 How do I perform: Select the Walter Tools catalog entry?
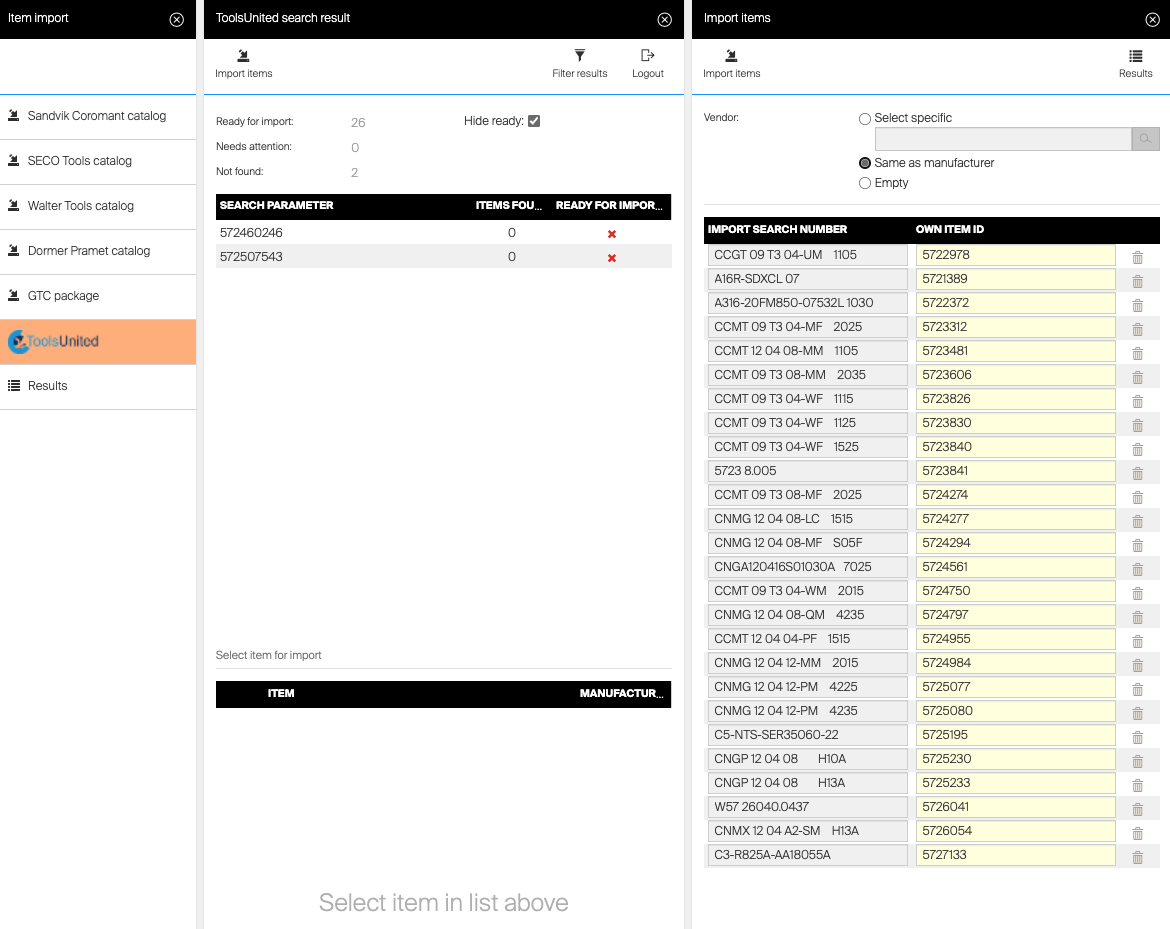point(81,206)
